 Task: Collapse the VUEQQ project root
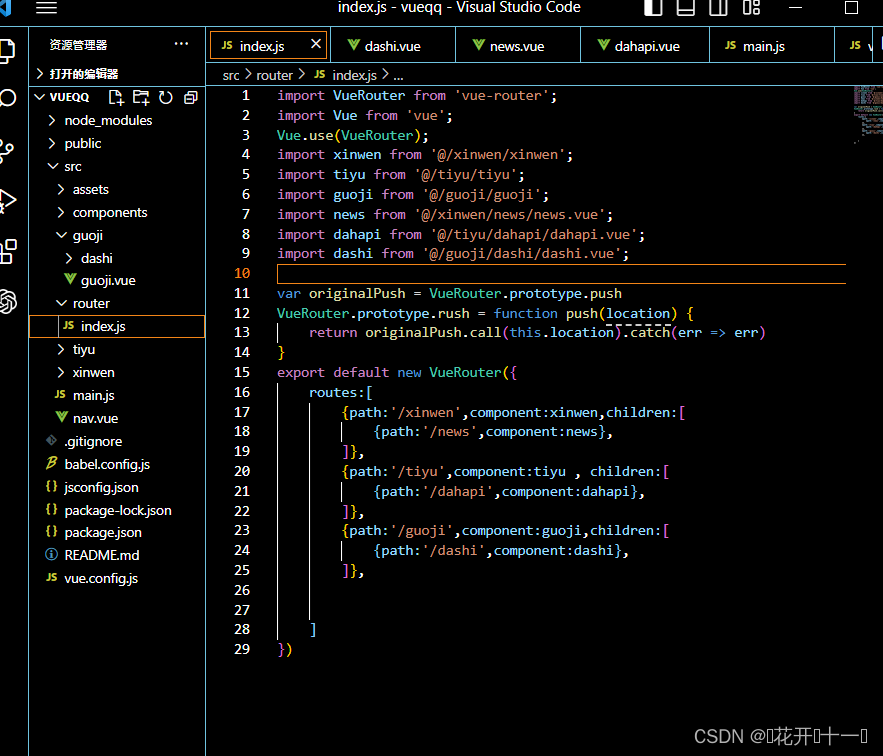(x=40, y=97)
